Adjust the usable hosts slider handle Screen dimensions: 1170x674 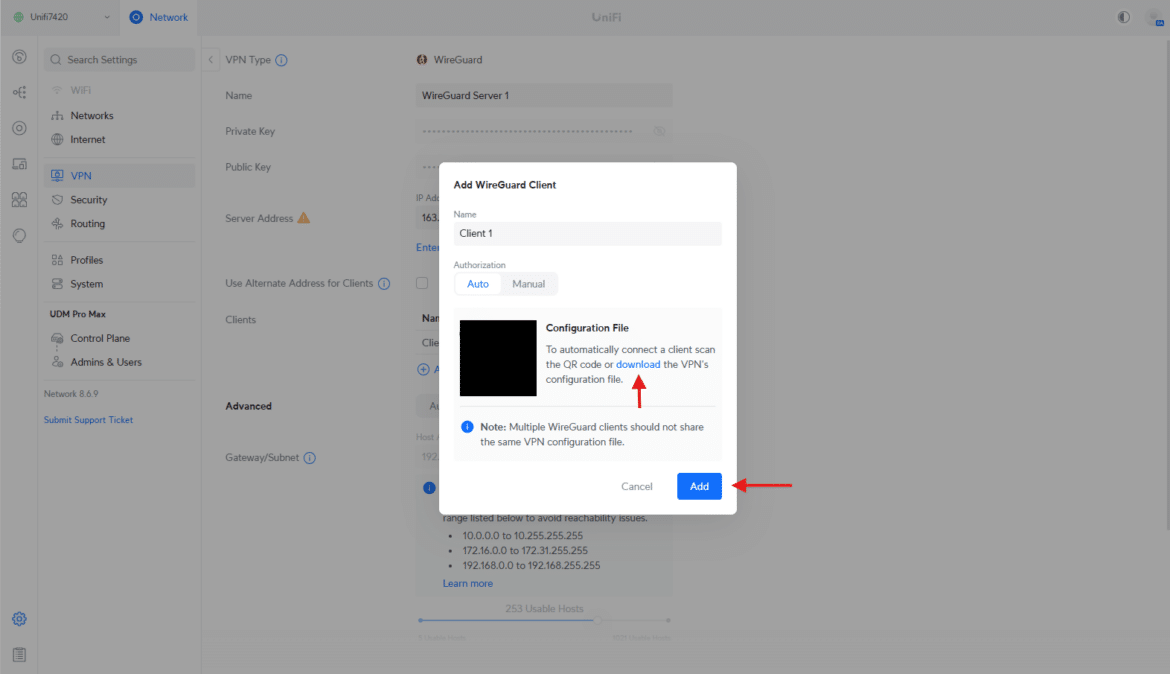click(x=597, y=620)
